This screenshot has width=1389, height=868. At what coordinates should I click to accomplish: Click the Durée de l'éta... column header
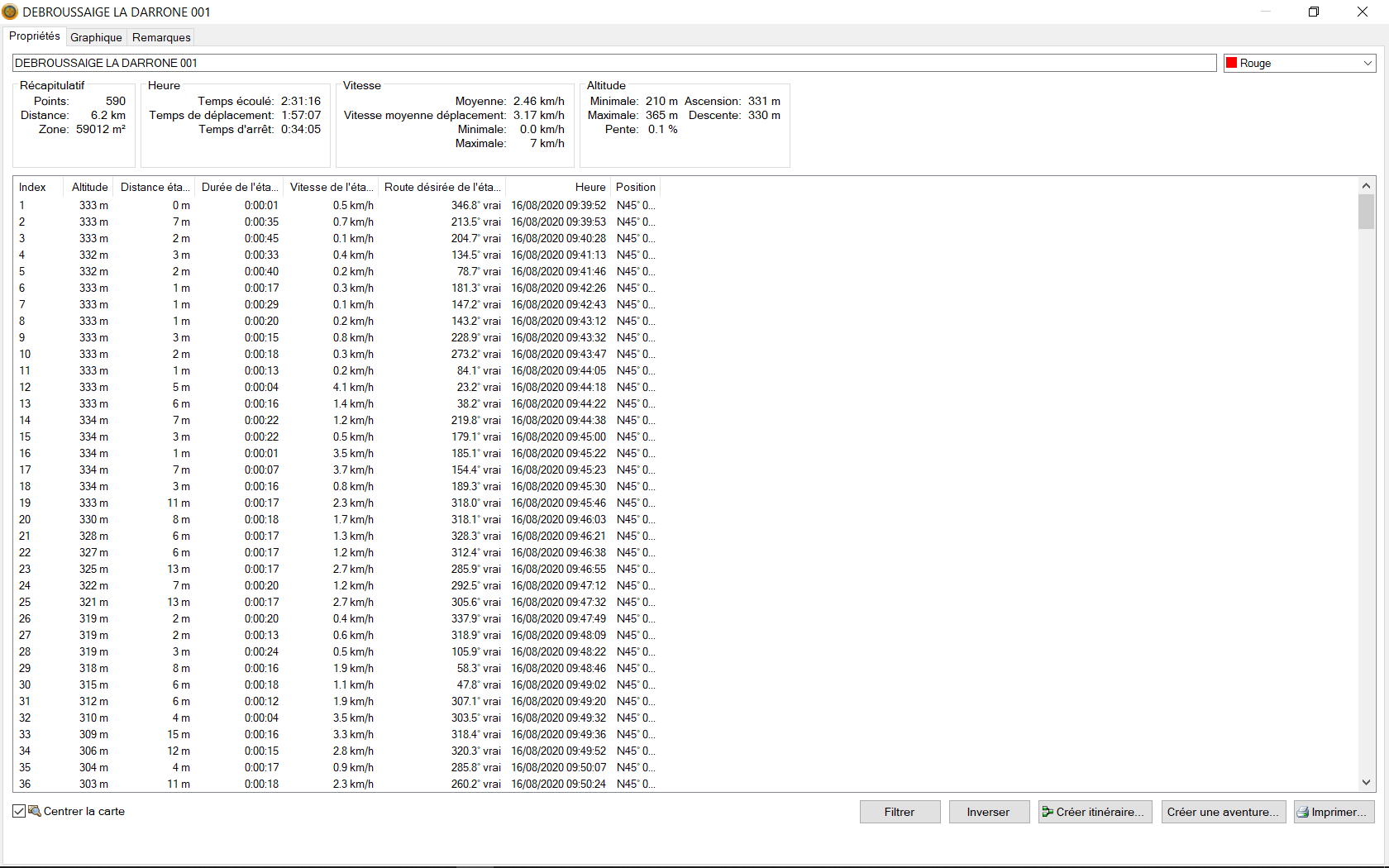click(x=240, y=187)
